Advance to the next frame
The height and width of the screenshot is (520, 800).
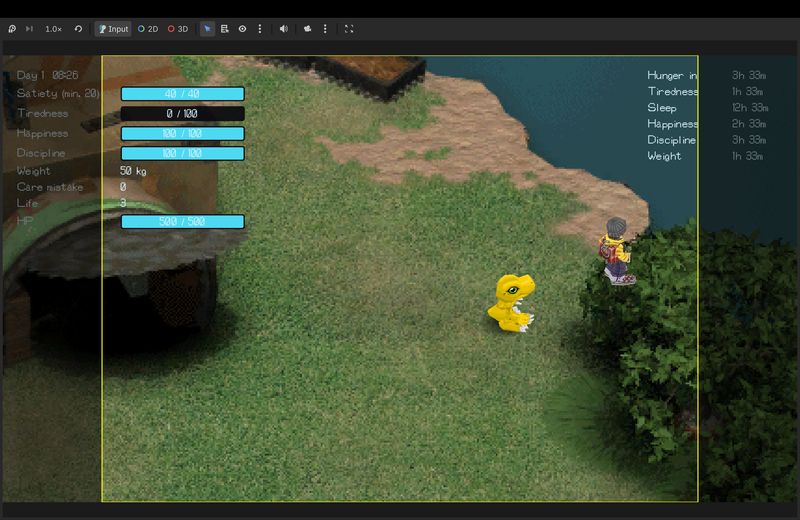pos(29,29)
